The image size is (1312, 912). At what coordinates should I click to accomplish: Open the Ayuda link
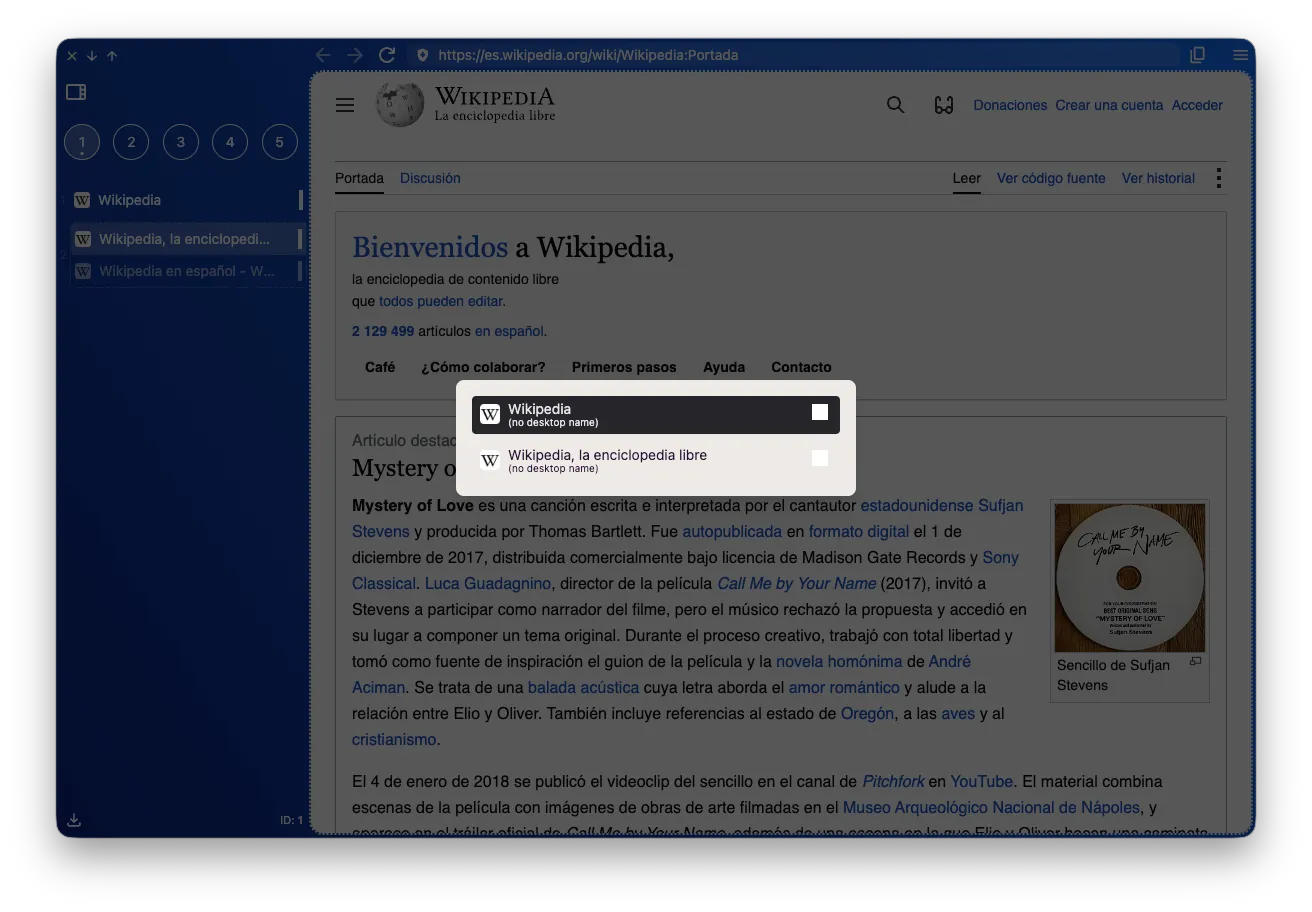tap(724, 367)
